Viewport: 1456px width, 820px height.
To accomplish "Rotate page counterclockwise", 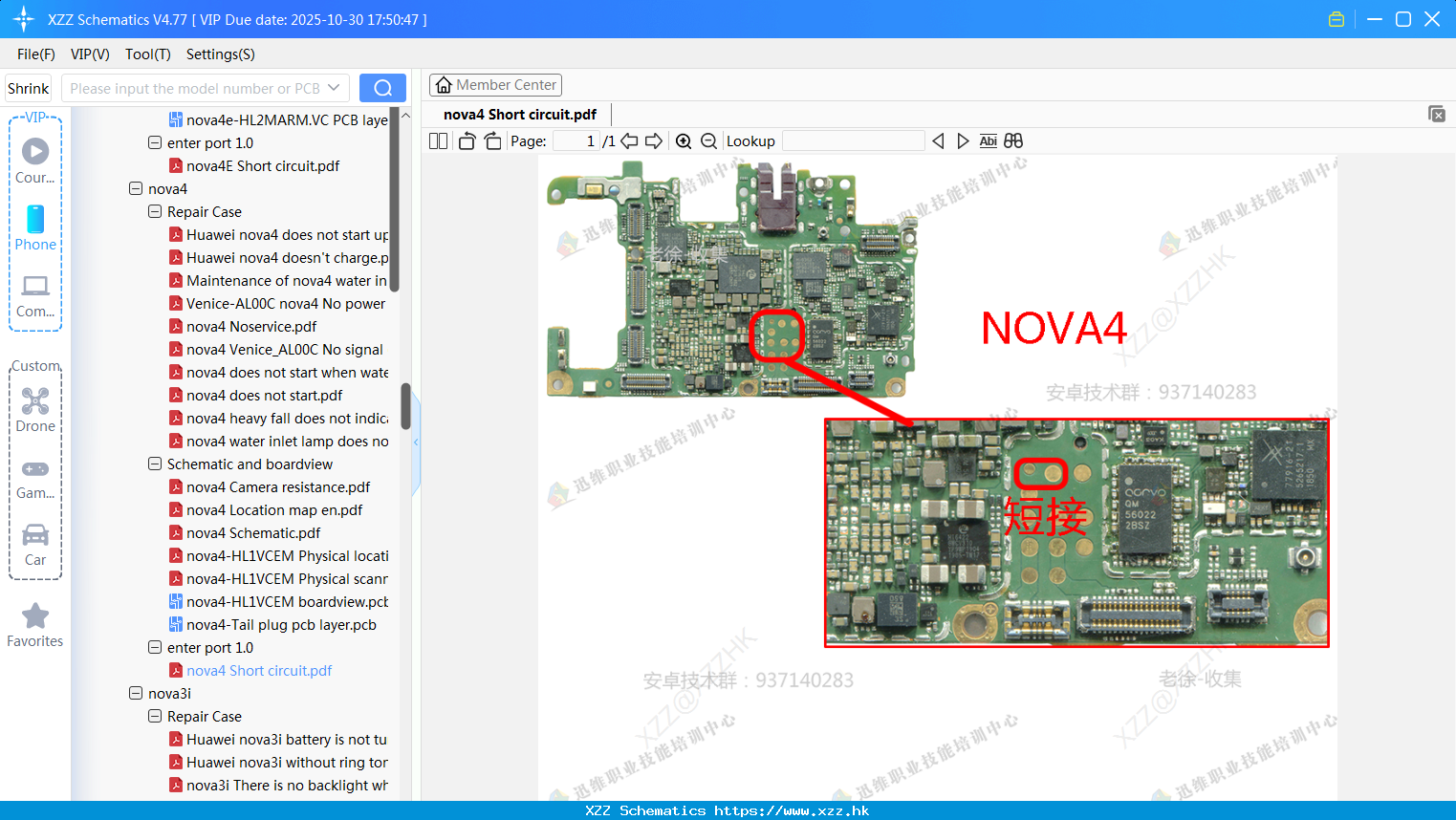I will click(x=467, y=140).
